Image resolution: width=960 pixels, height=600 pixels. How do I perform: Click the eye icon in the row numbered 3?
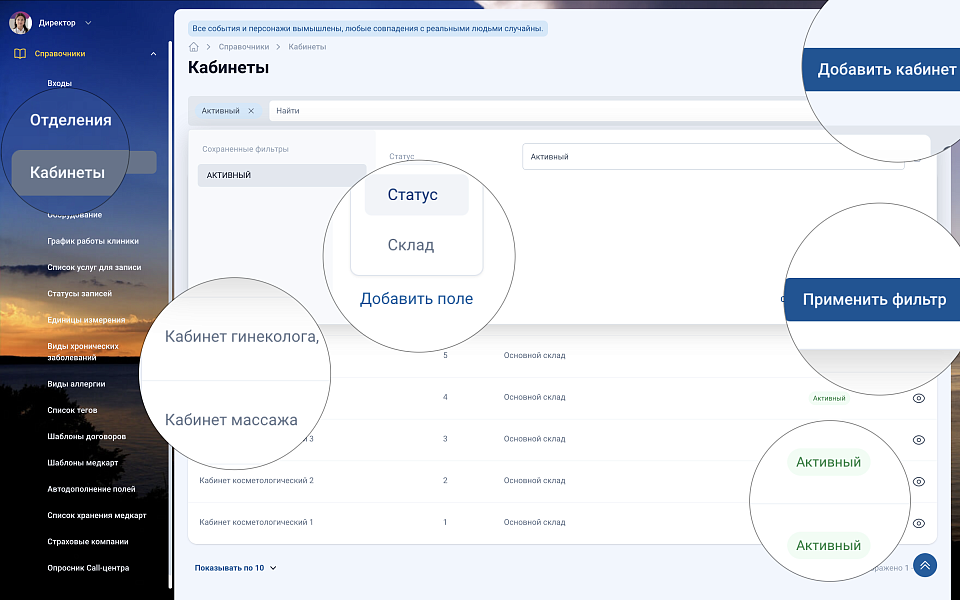click(x=919, y=440)
